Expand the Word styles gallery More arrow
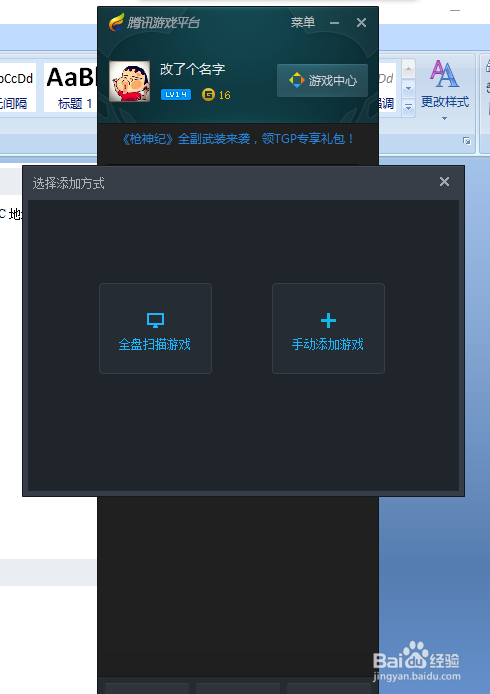The width and height of the screenshot is (490, 694). point(408,108)
